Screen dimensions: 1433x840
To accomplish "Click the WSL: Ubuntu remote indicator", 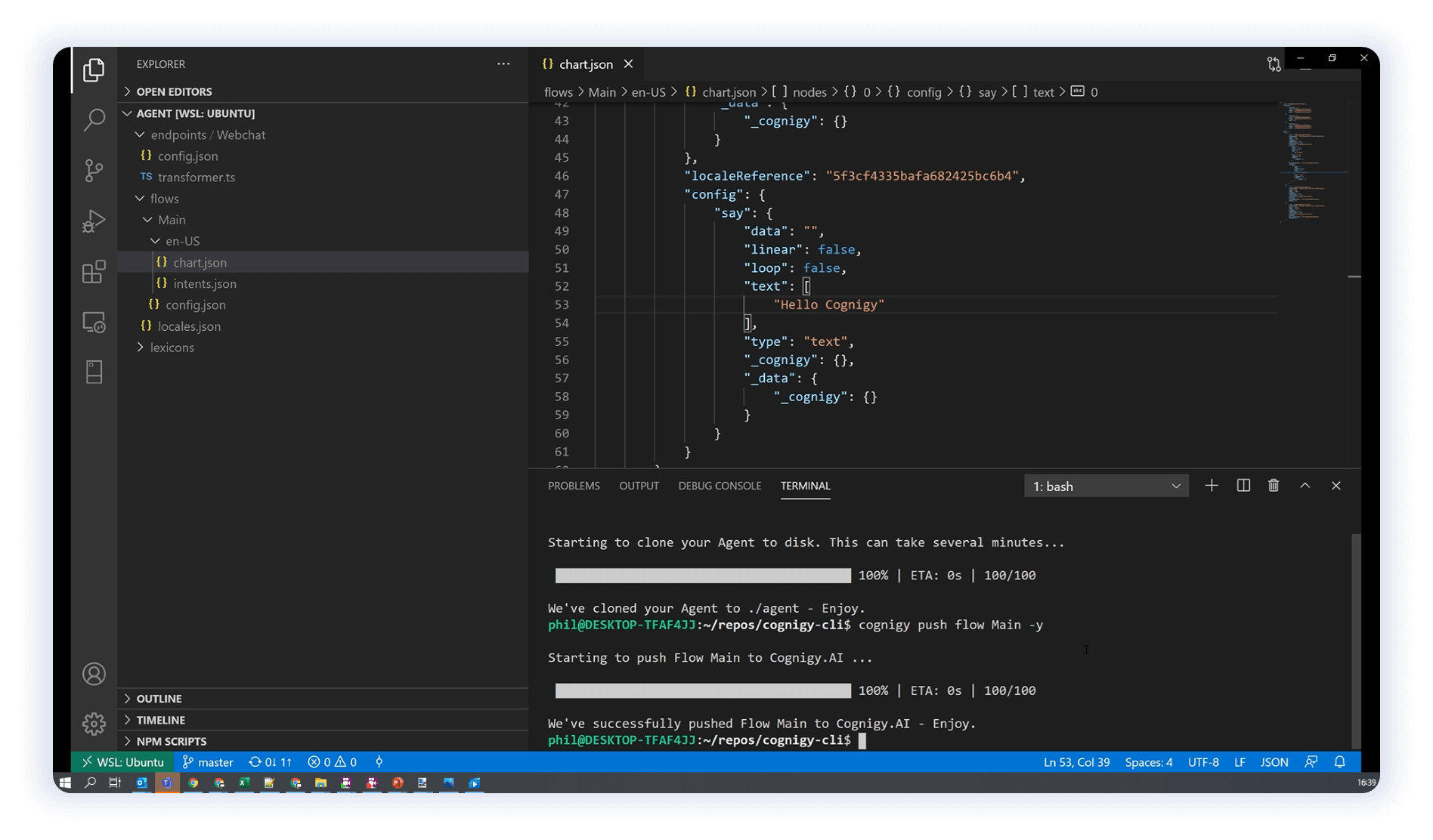I will [122, 762].
